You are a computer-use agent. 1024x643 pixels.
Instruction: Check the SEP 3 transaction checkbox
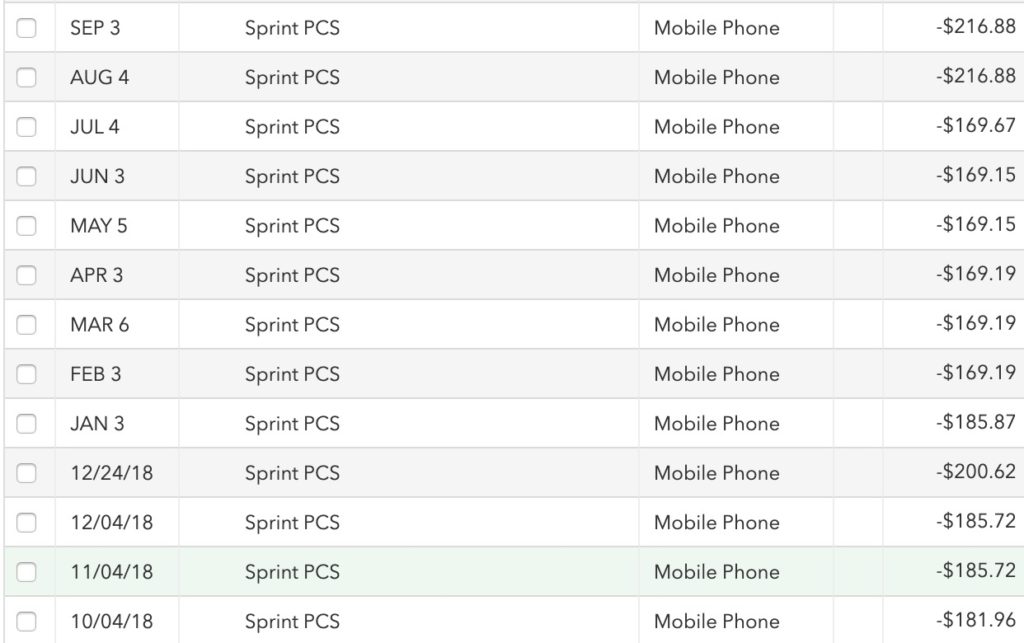tap(26, 28)
